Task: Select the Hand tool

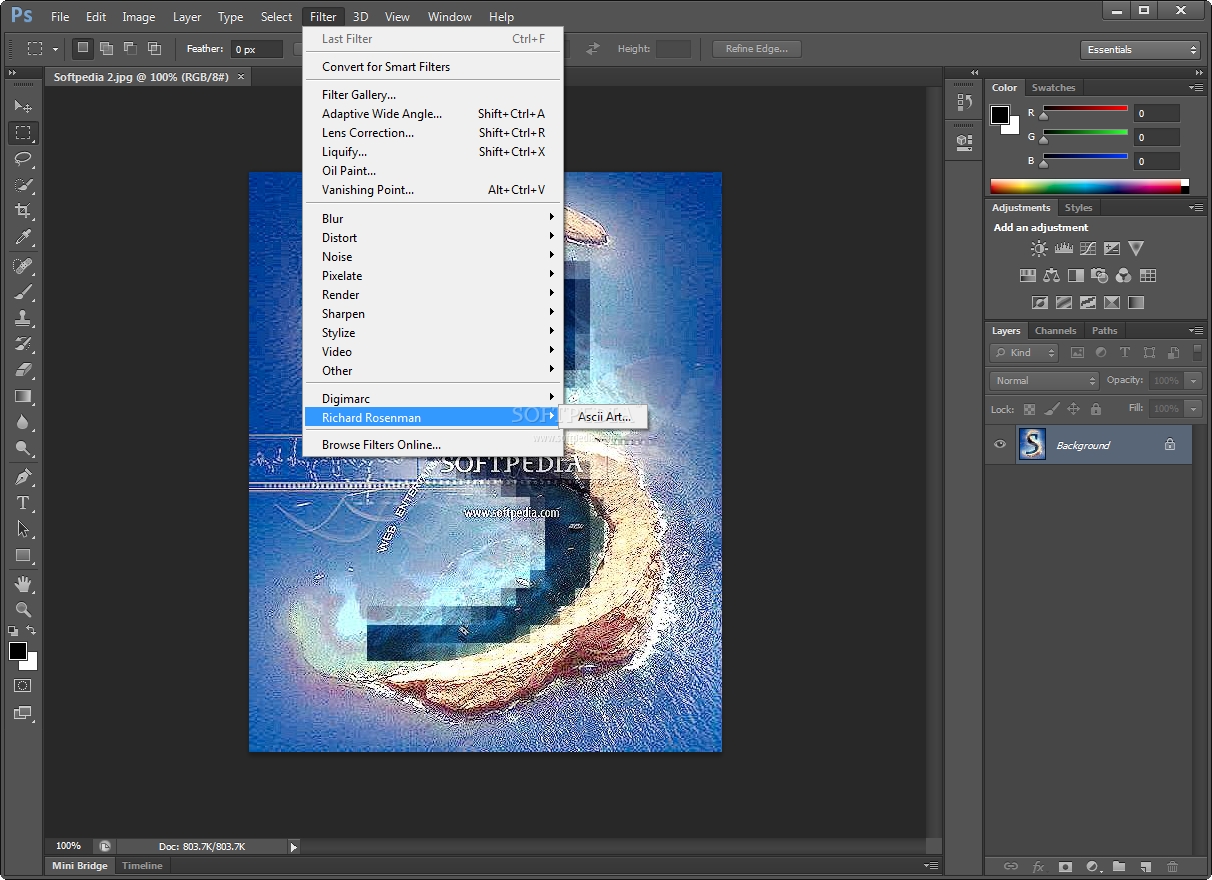Action: pyautogui.click(x=23, y=584)
